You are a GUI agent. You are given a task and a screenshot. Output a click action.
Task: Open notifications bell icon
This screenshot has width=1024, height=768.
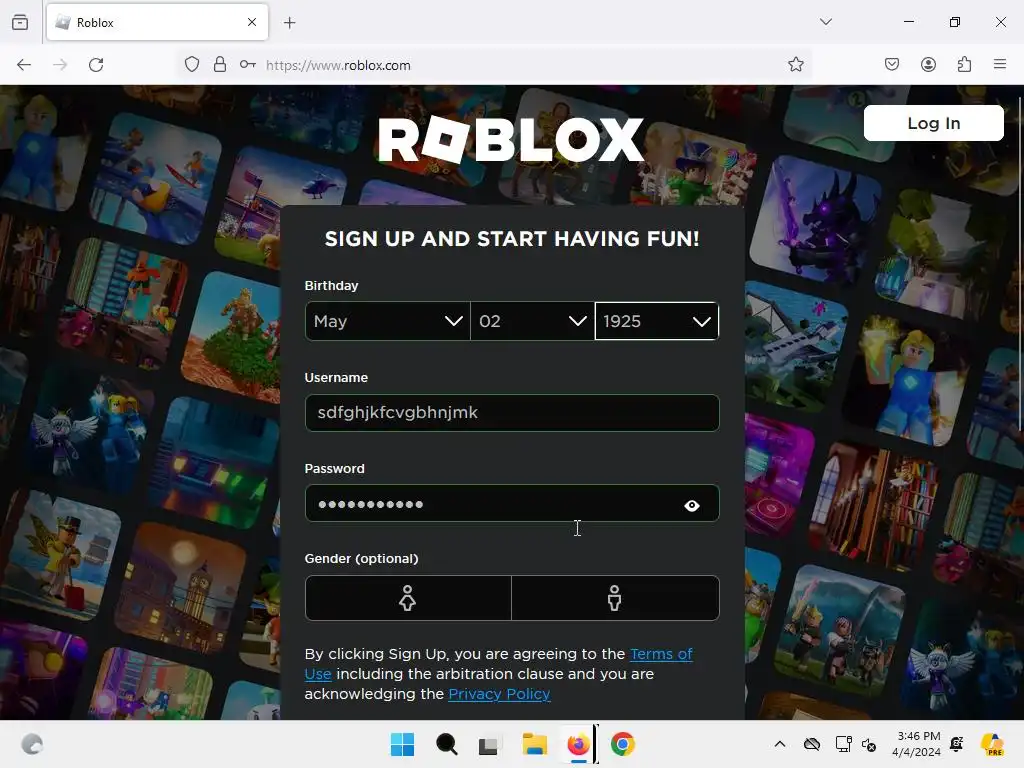(x=957, y=744)
